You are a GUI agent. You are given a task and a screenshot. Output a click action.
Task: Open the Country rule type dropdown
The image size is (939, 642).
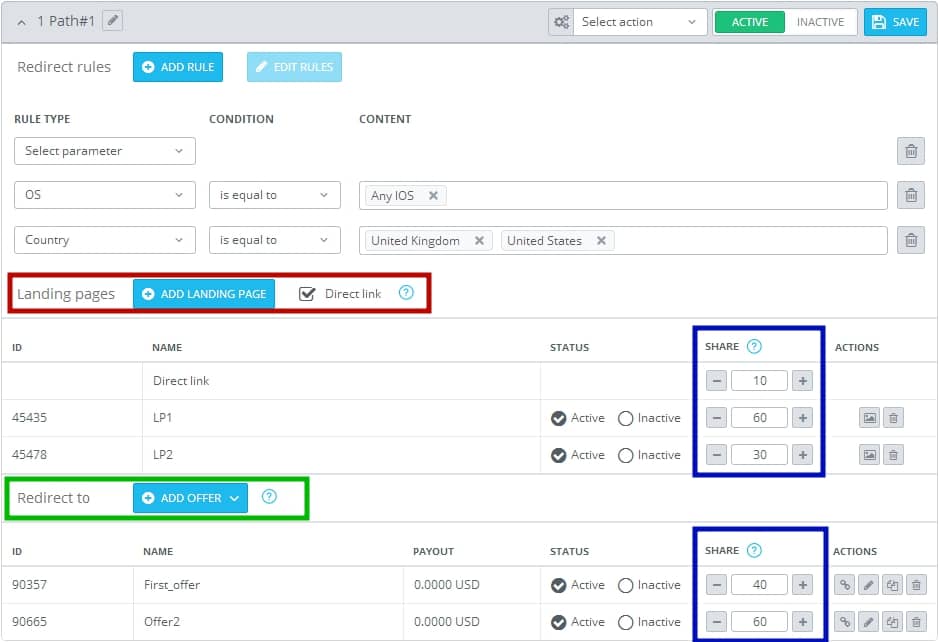105,240
